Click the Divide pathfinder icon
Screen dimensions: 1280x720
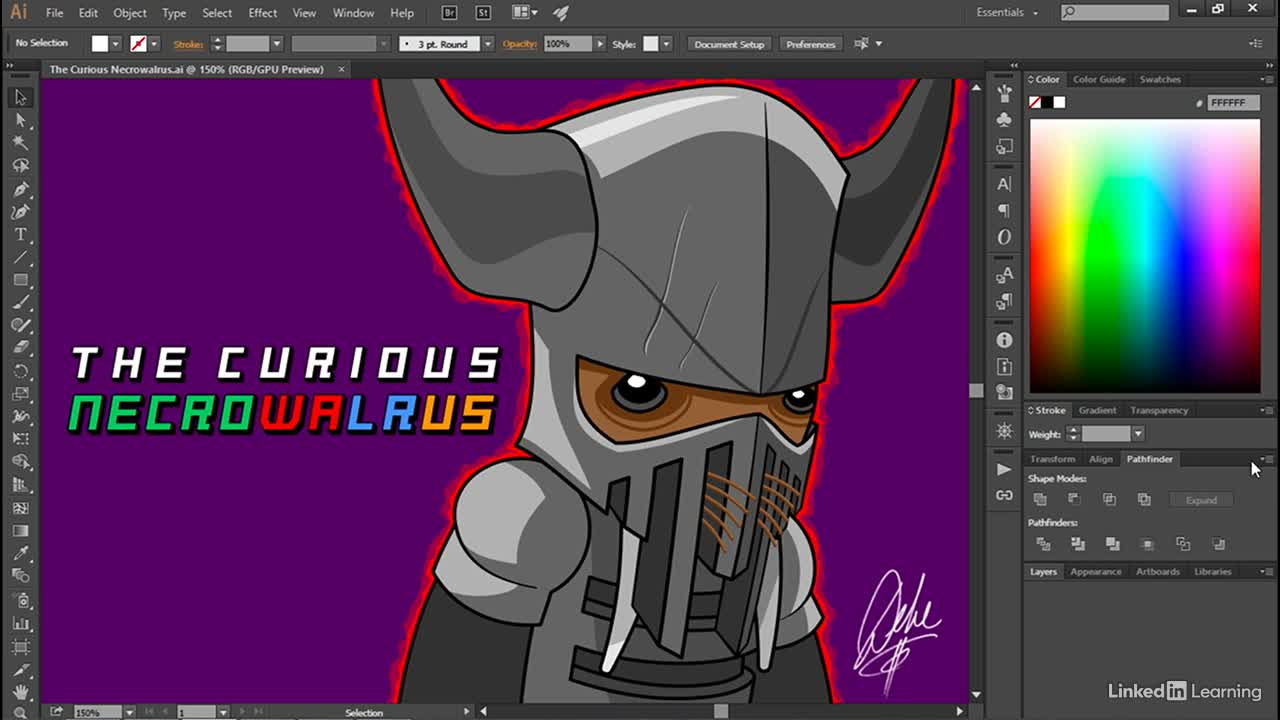point(1043,544)
